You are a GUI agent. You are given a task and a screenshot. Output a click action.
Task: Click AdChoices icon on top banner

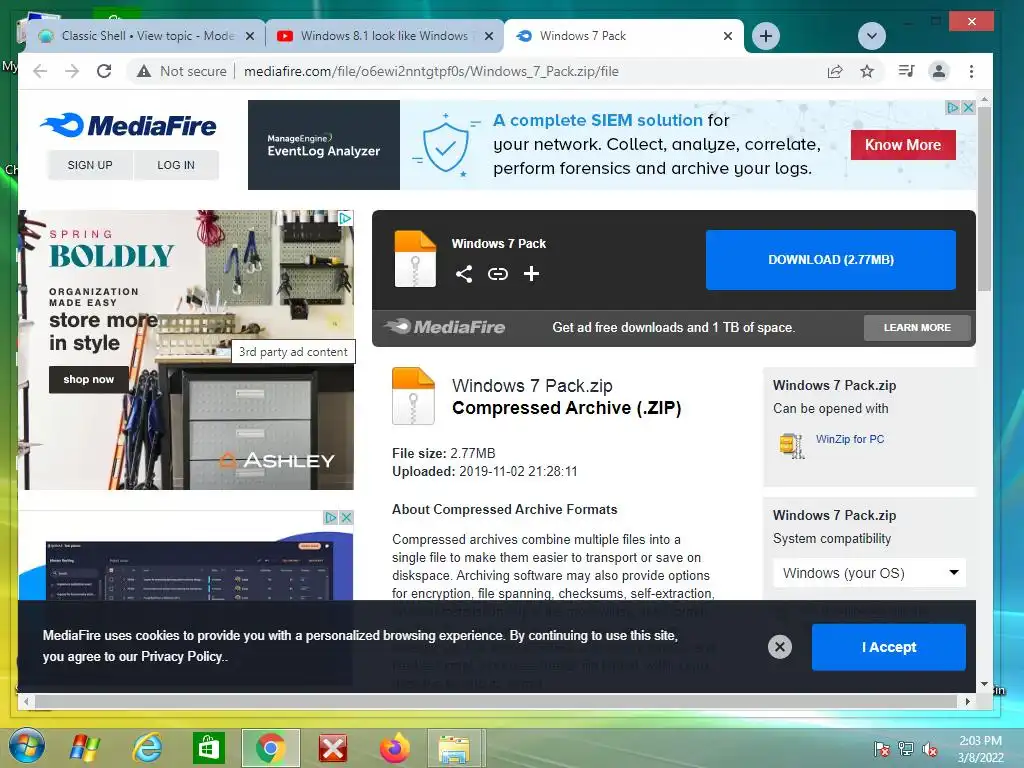[953, 107]
